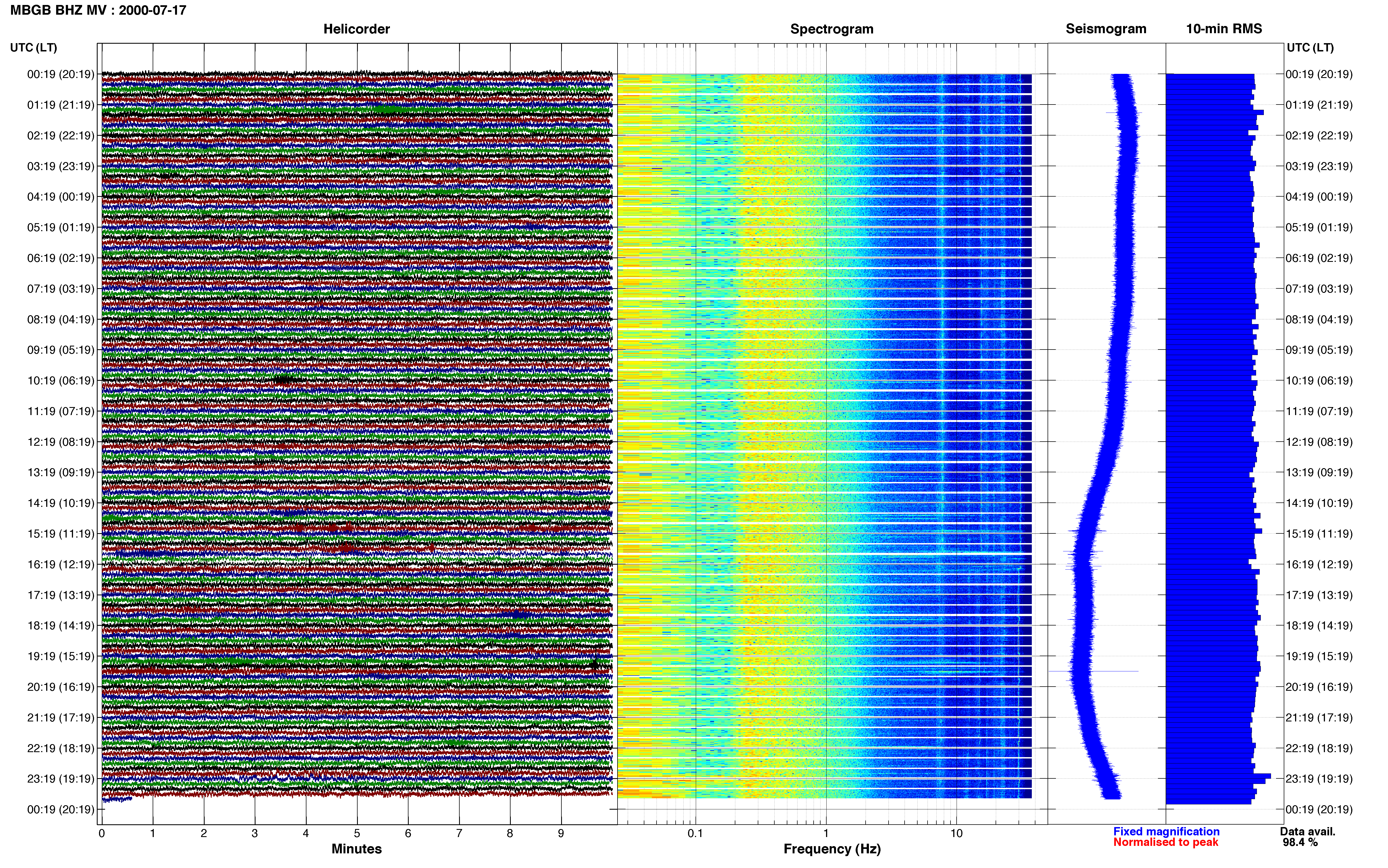Click the 'Fixed magnification' legend text
This screenshot has height=868, width=1388.
1166,831
